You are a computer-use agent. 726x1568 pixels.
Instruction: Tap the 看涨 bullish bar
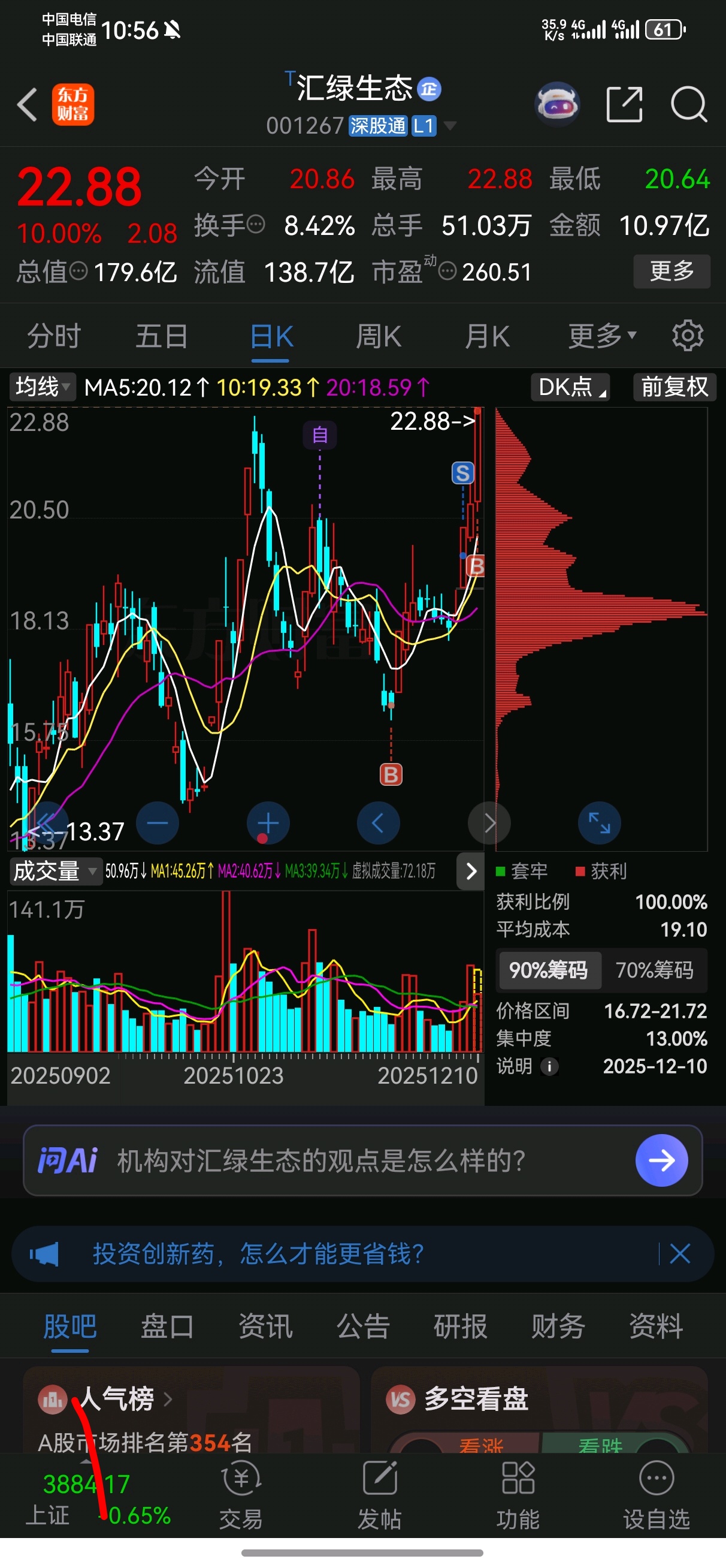pyautogui.click(x=481, y=1445)
